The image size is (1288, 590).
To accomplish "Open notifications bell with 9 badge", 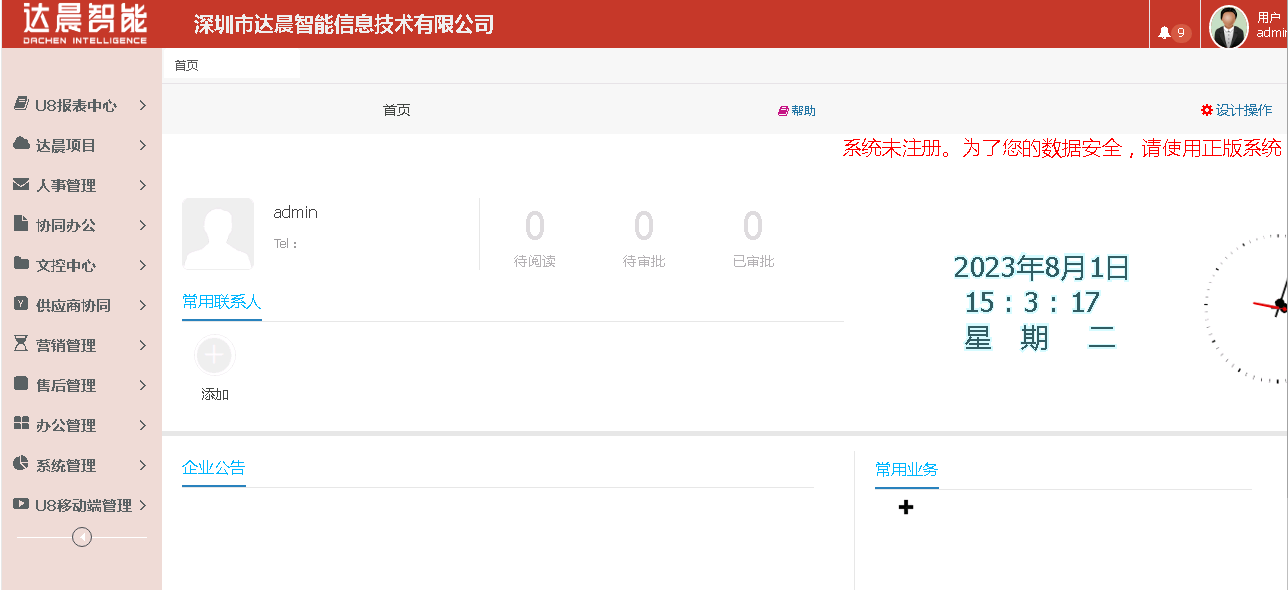I will click(1174, 33).
